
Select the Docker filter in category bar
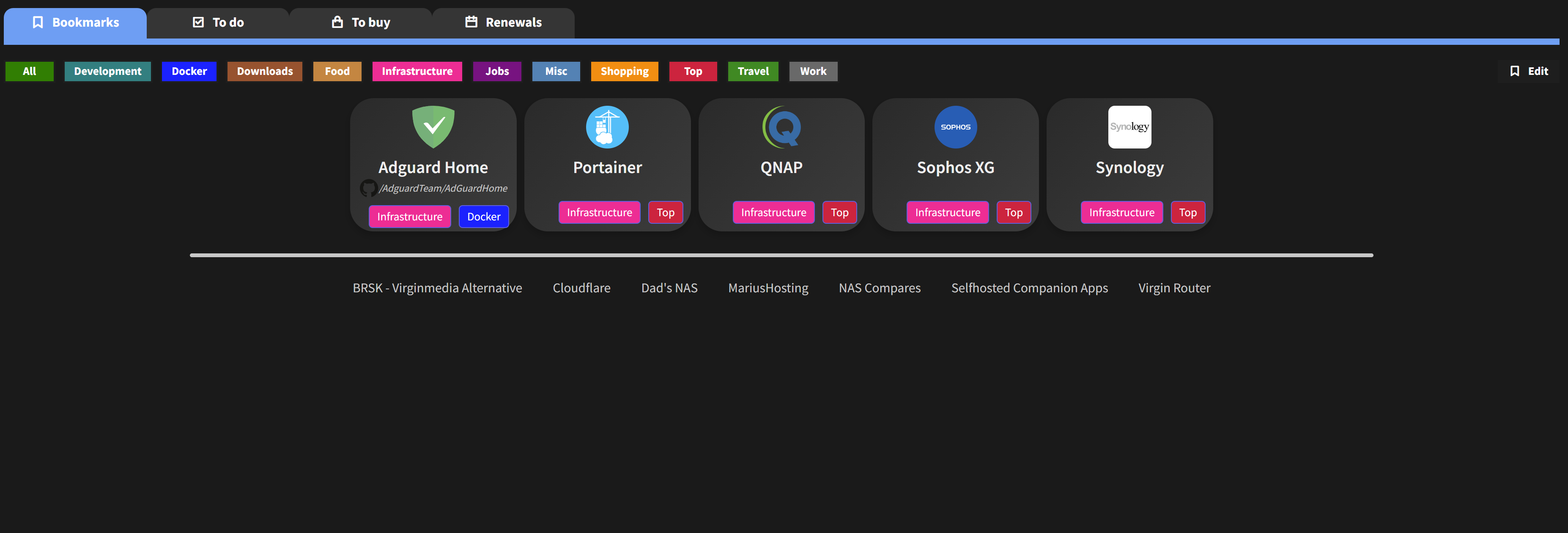pyautogui.click(x=189, y=71)
